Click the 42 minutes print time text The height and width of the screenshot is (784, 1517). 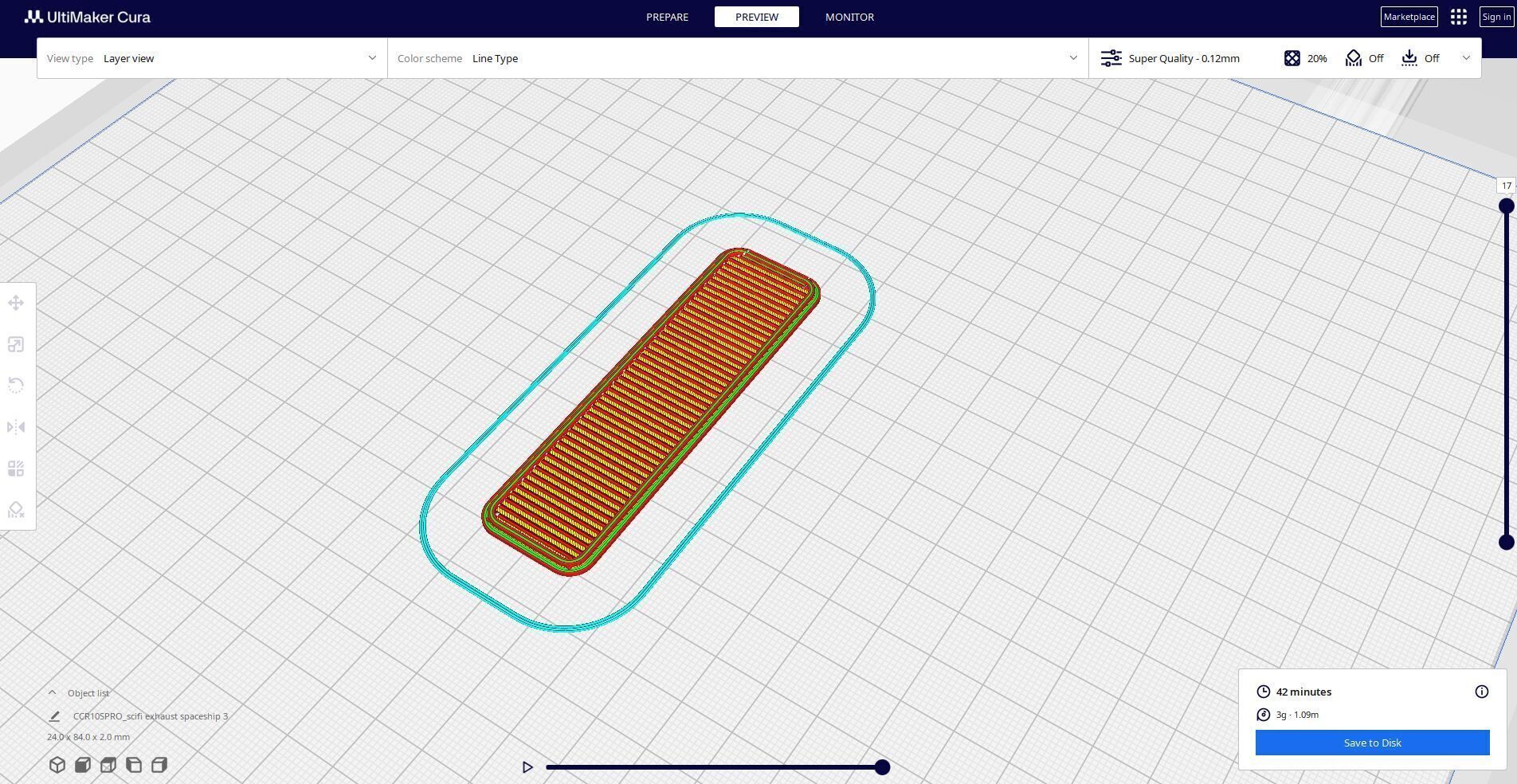(1303, 692)
